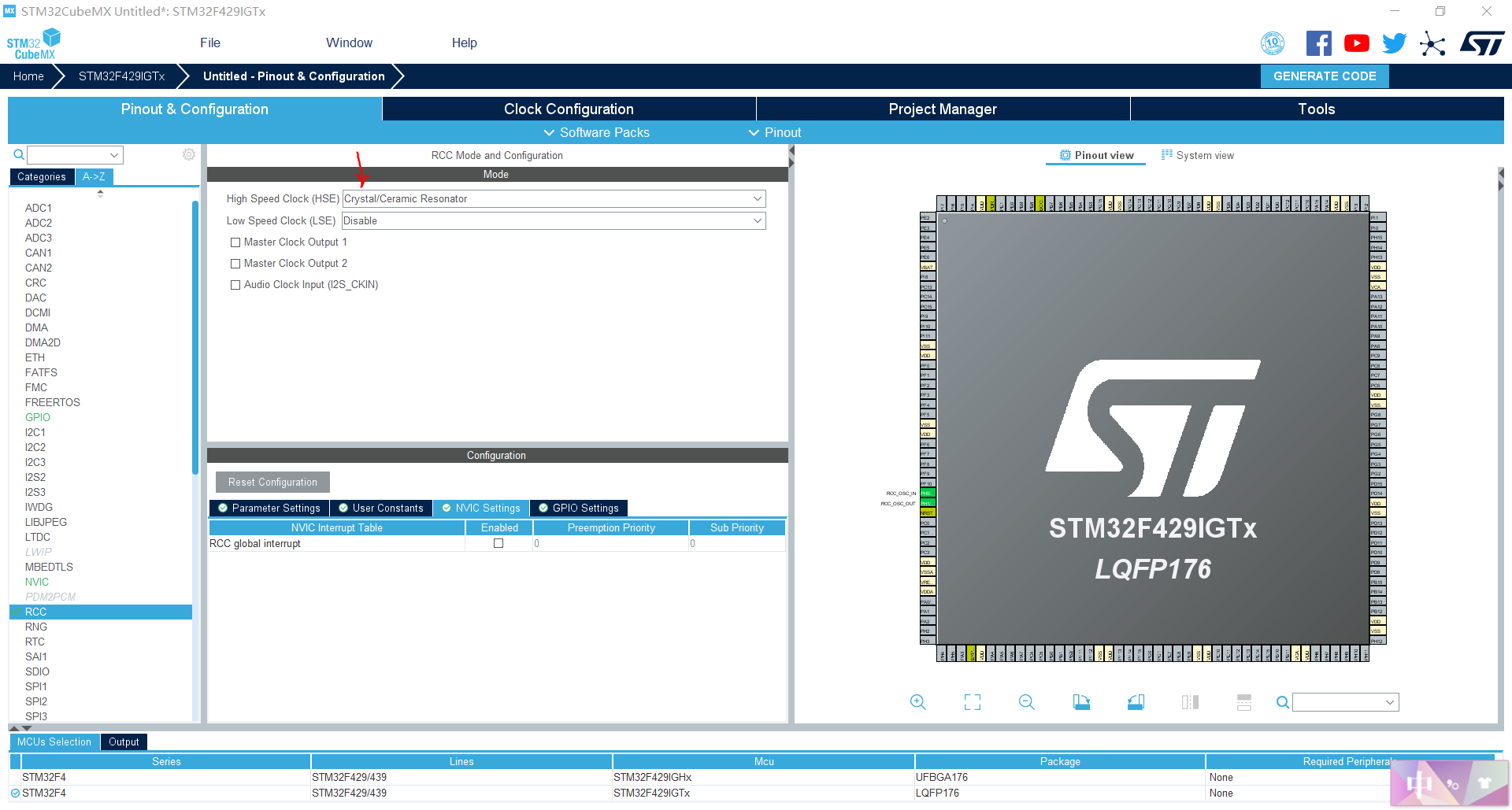Click the ST community network icon
1512x810 pixels.
coord(1432,43)
